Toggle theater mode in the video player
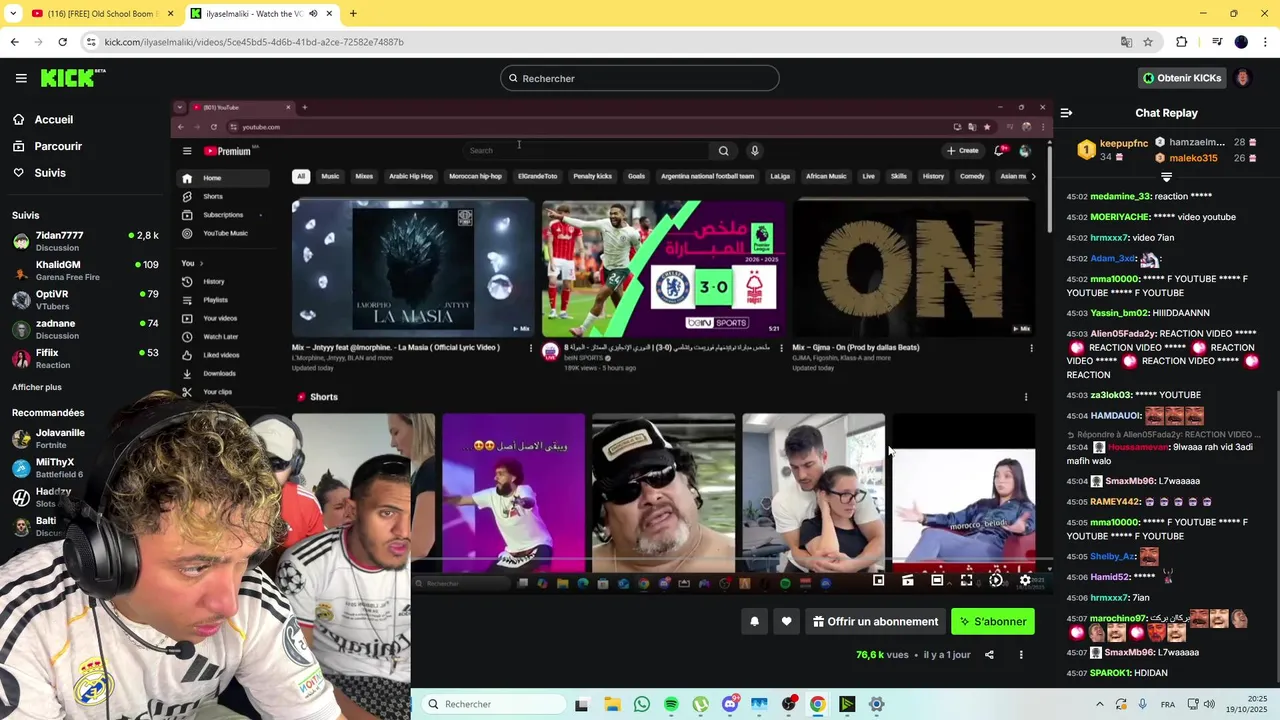Image resolution: width=1280 pixels, height=720 pixels. pyautogui.click(x=937, y=580)
